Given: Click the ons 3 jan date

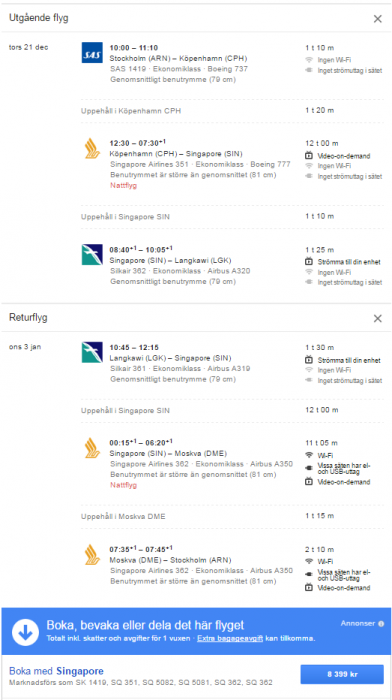Looking at the screenshot, I should click(25, 347).
